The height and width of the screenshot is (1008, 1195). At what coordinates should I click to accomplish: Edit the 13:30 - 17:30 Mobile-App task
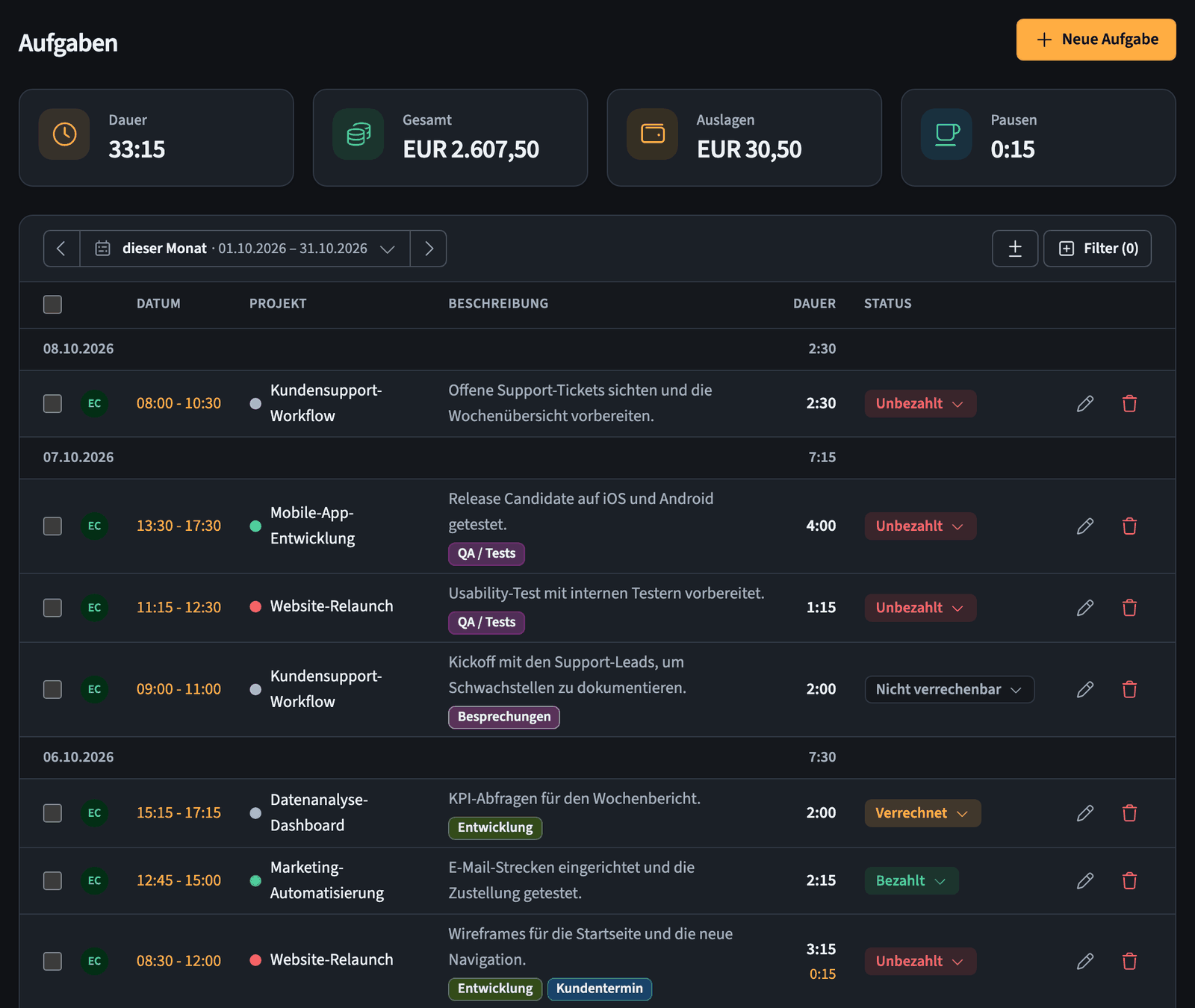point(1085,526)
